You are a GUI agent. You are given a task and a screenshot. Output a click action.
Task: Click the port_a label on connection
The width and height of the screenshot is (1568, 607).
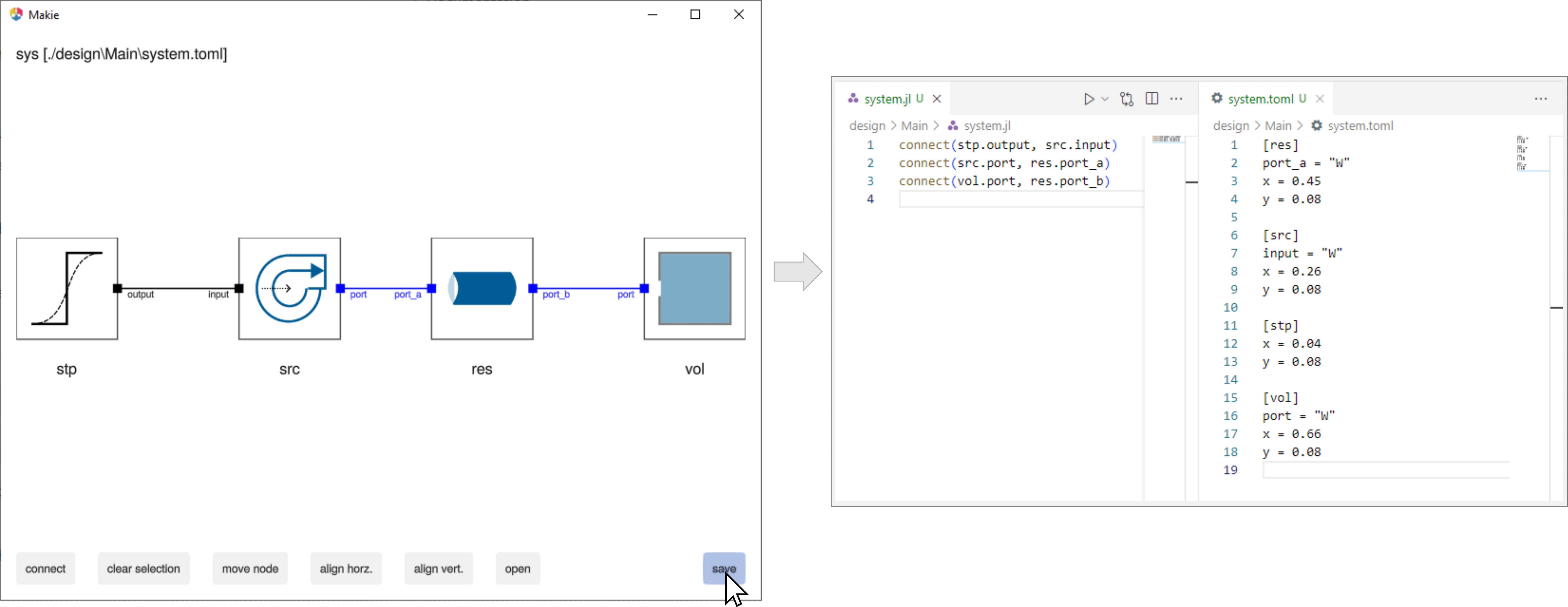(408, 295)
